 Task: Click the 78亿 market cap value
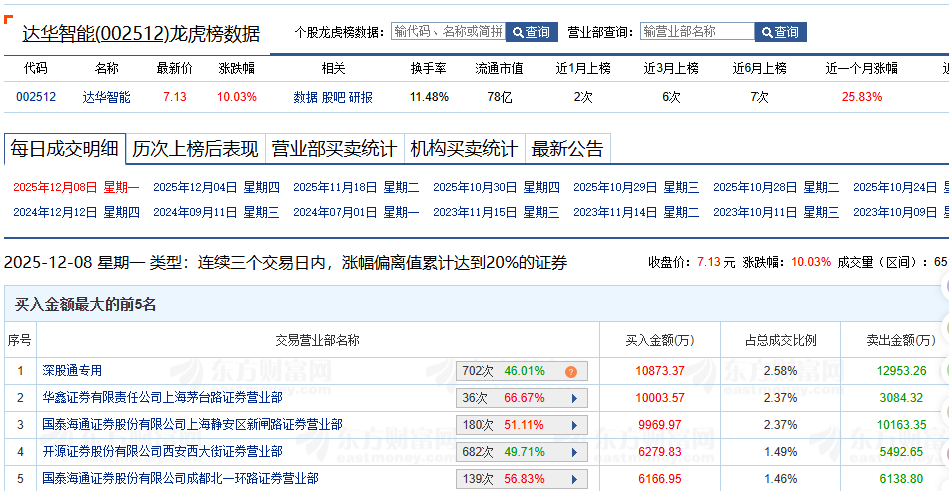(x=500, y=97)
